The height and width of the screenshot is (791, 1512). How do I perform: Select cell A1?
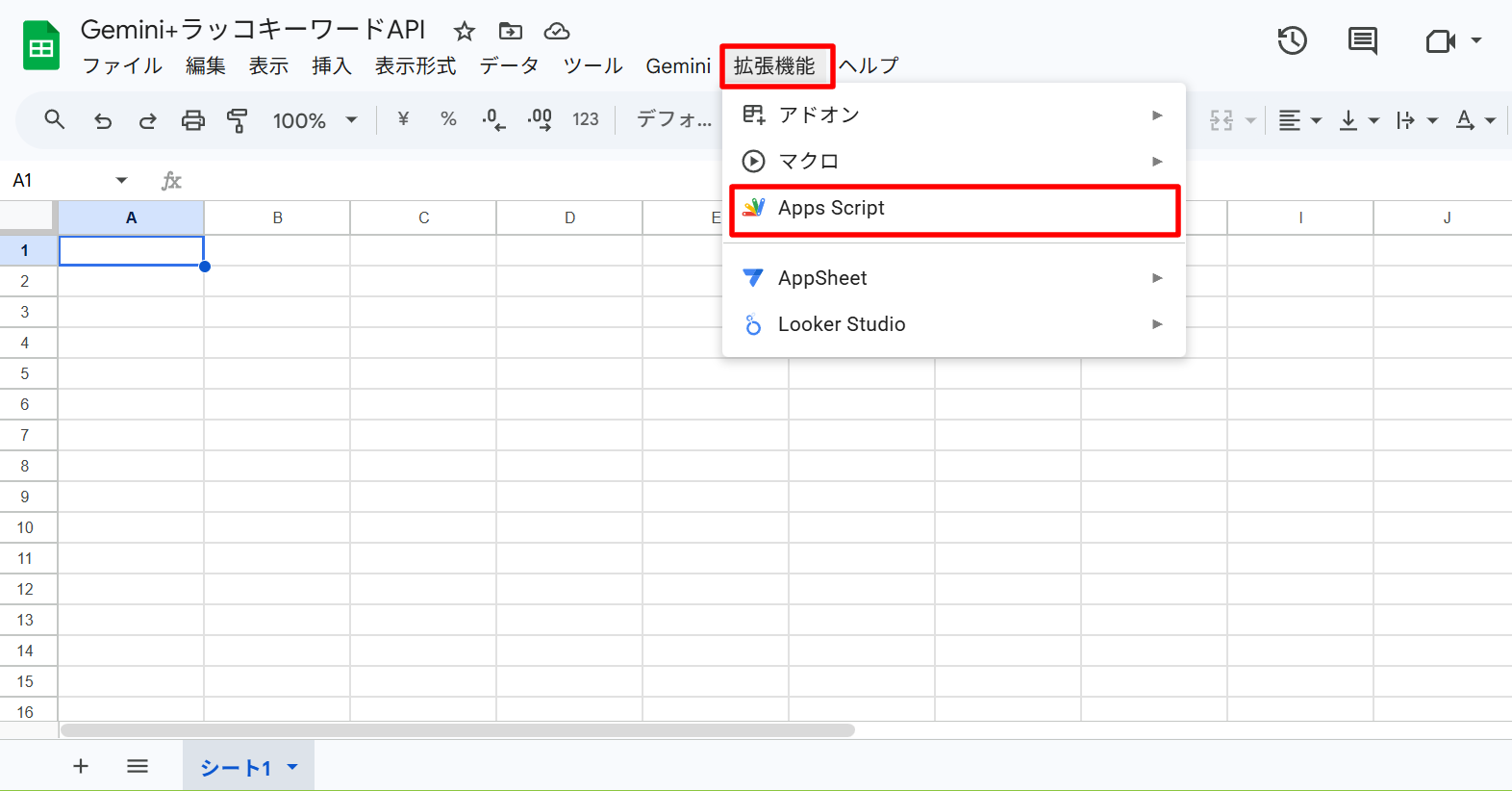tap(132, 251)
